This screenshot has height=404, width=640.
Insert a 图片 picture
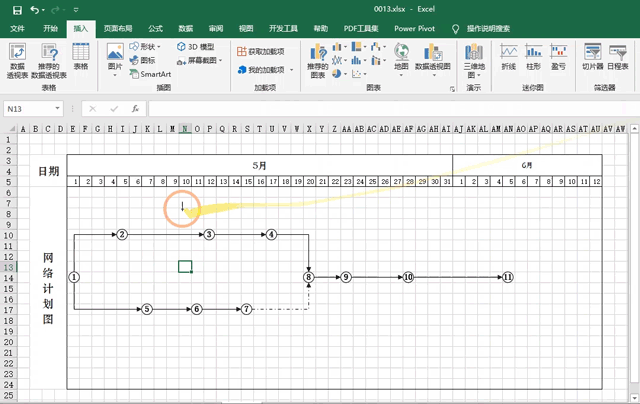coord(115,60)
